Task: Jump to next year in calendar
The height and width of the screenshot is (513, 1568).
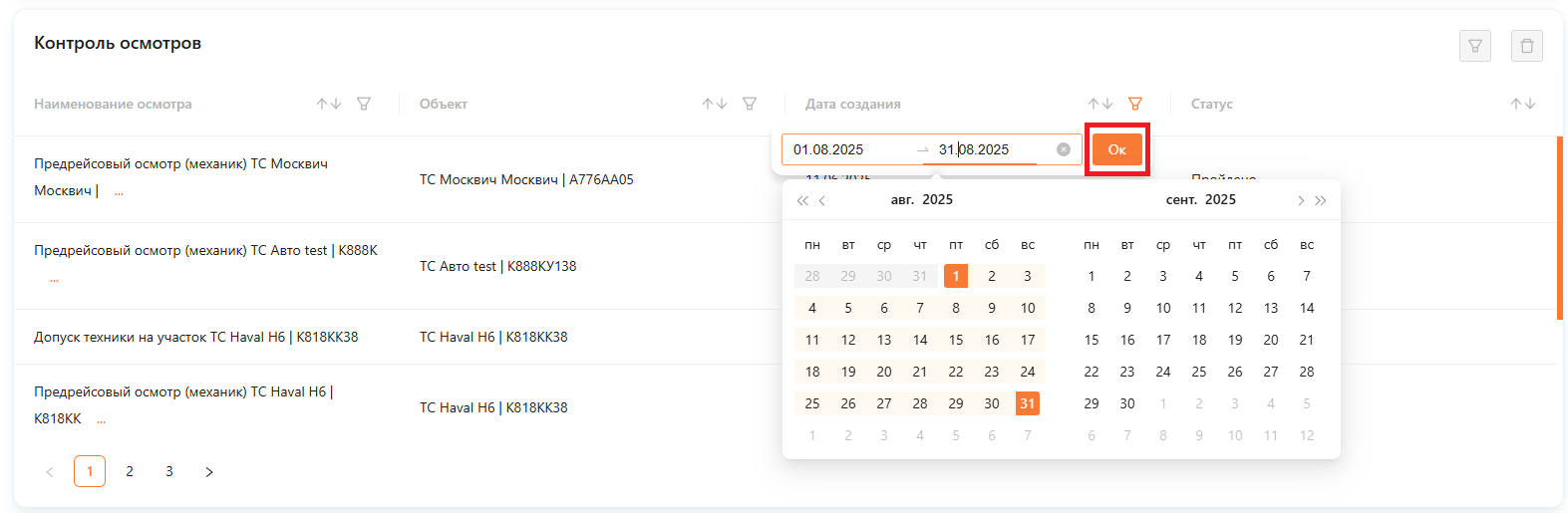Action: [1321, 200]
